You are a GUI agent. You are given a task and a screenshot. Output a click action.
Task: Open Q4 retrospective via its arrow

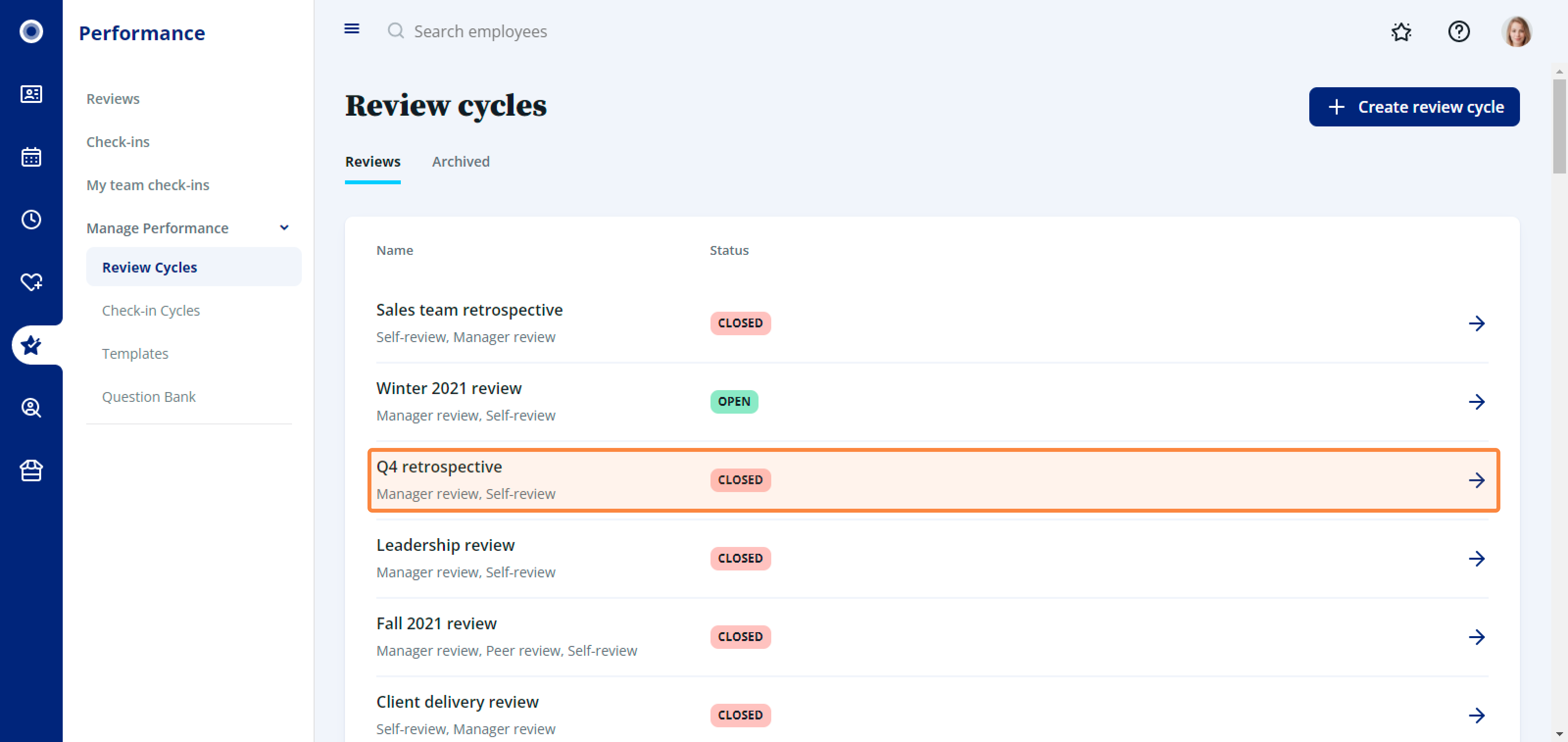click(x=1477, y=480)
